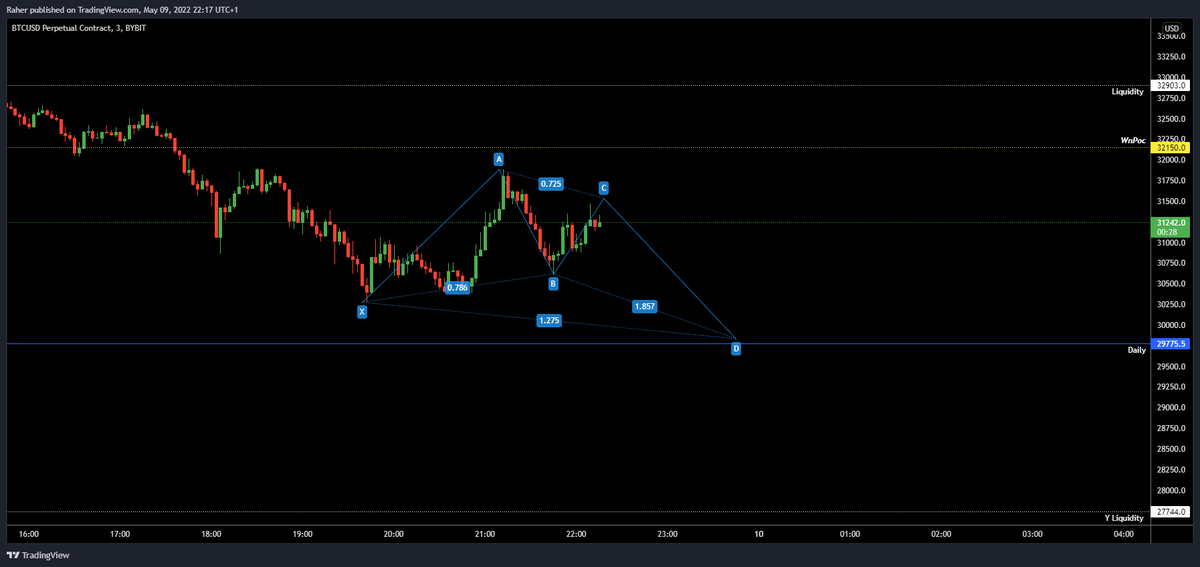Click the 33500.0 price axis value

pyautogui.click(x=1171, y=36)
